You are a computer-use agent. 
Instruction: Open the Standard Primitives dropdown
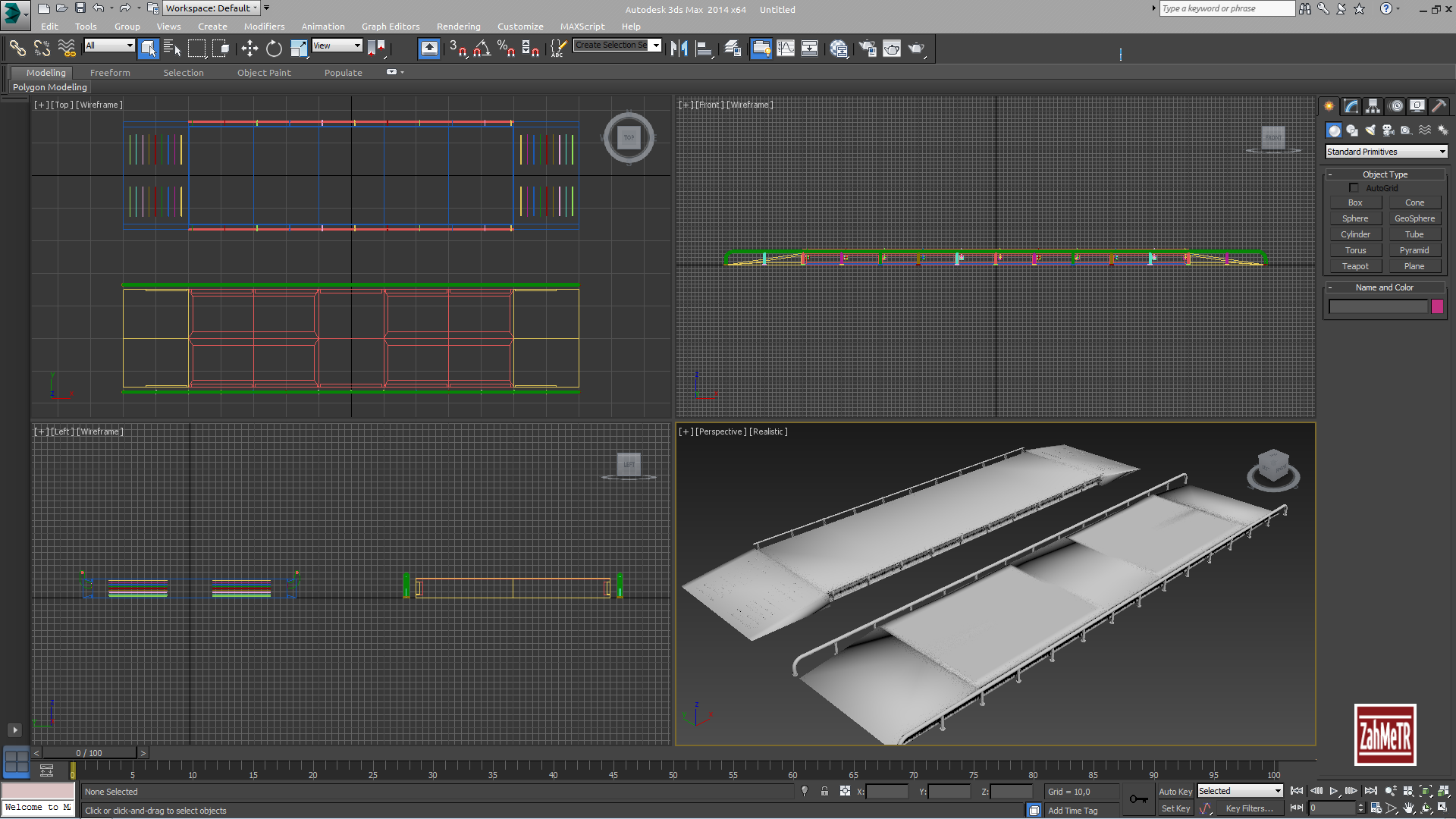coord(1385,152)
